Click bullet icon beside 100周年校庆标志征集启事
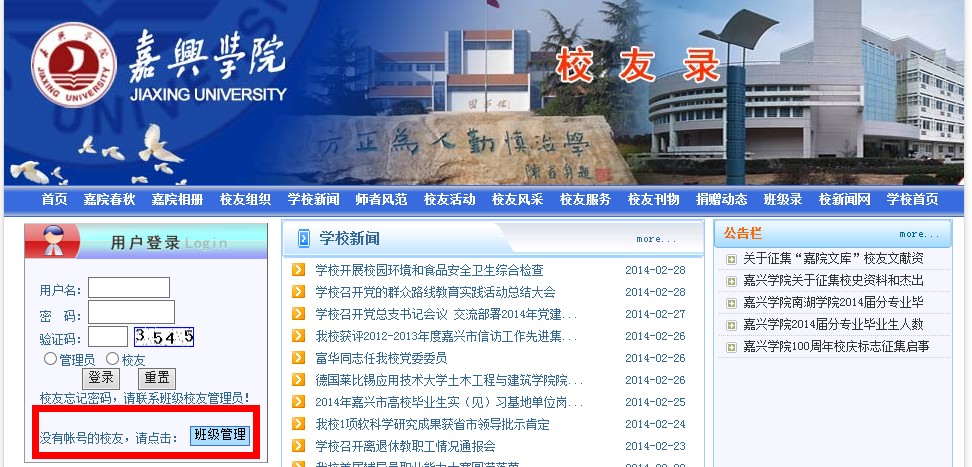Image resolution: width=972 pixels, height=467 pixels. tap(731, 347)
